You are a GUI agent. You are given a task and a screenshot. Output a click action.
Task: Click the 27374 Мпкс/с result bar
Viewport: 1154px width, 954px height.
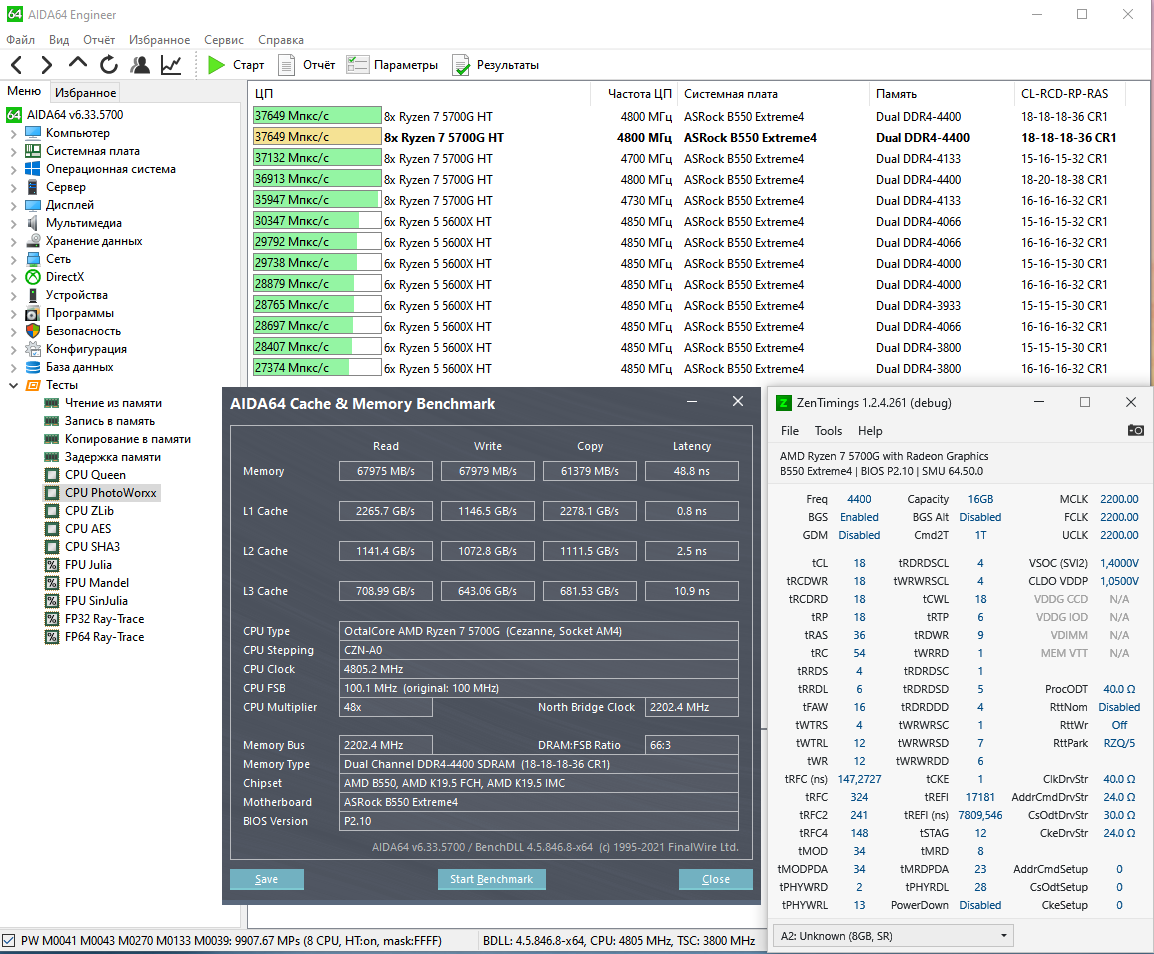[317, 368]
